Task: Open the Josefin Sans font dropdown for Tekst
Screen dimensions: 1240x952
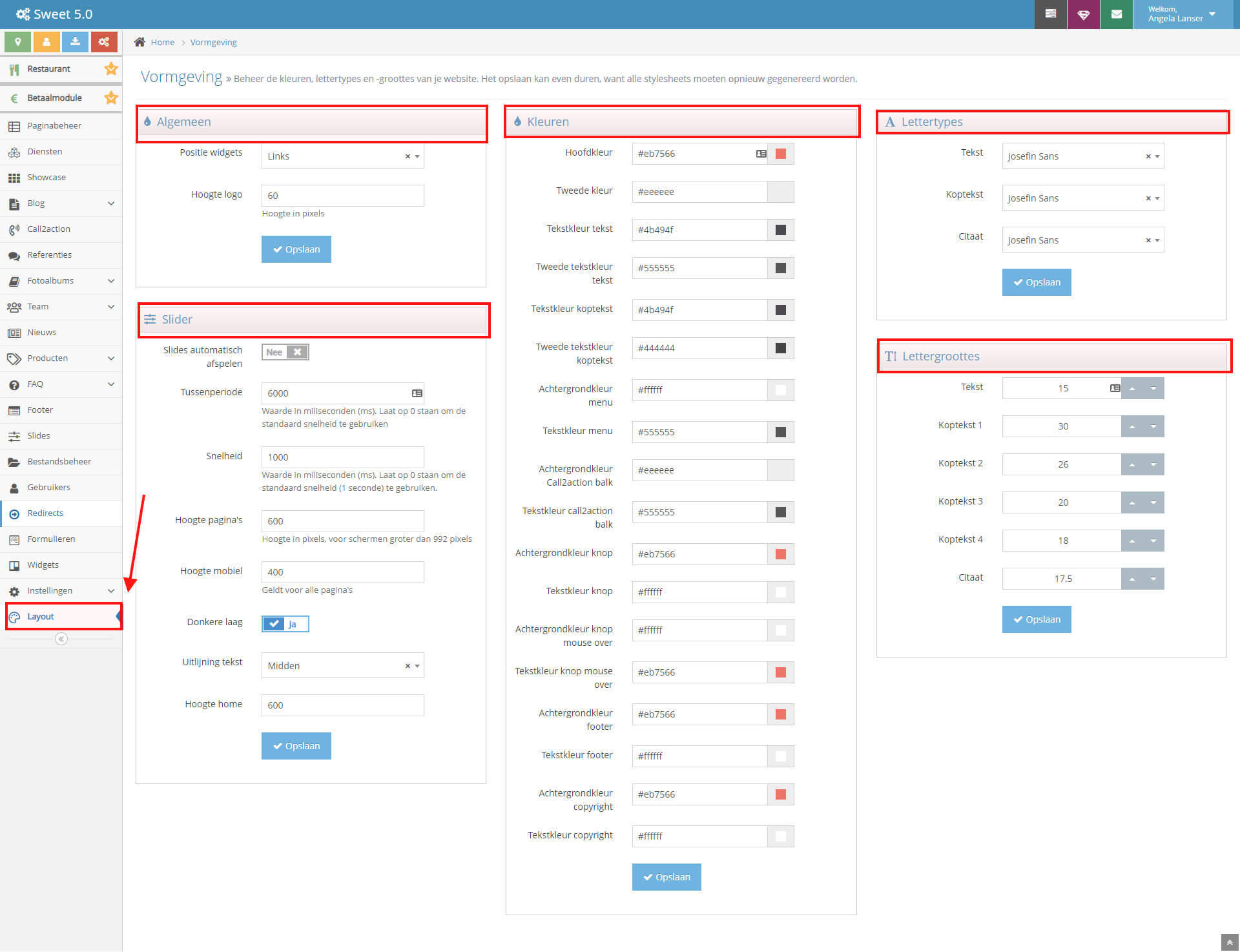Action: pyautogui.click(x=1155, y=156)
